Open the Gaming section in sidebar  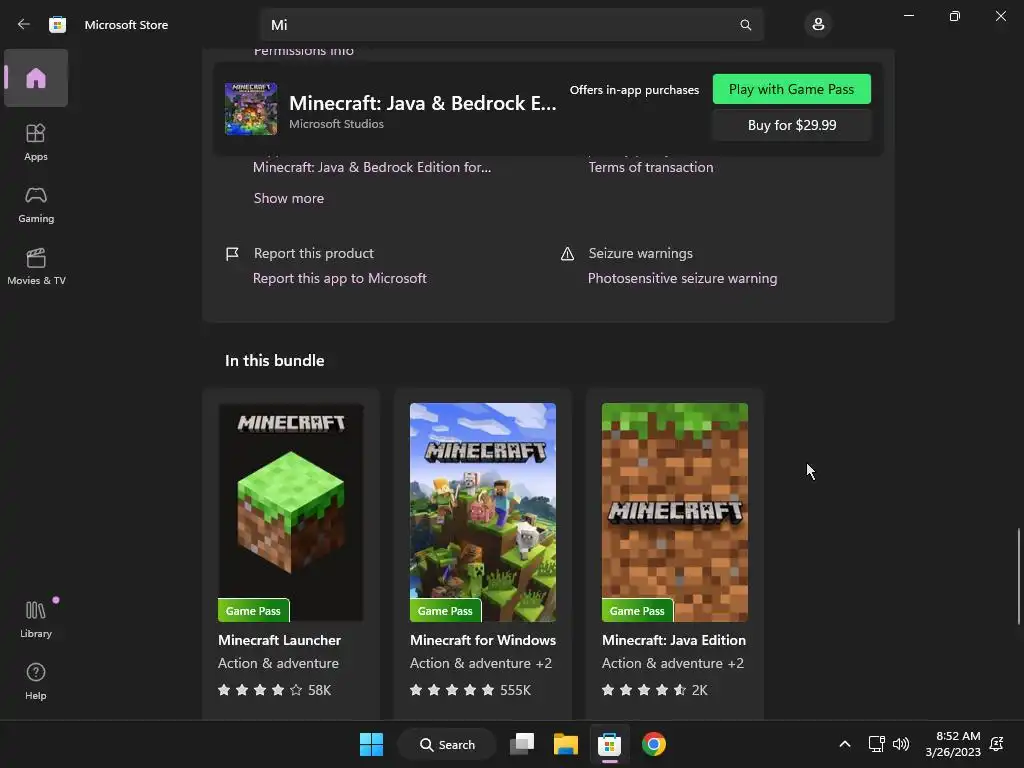point(36,204)
